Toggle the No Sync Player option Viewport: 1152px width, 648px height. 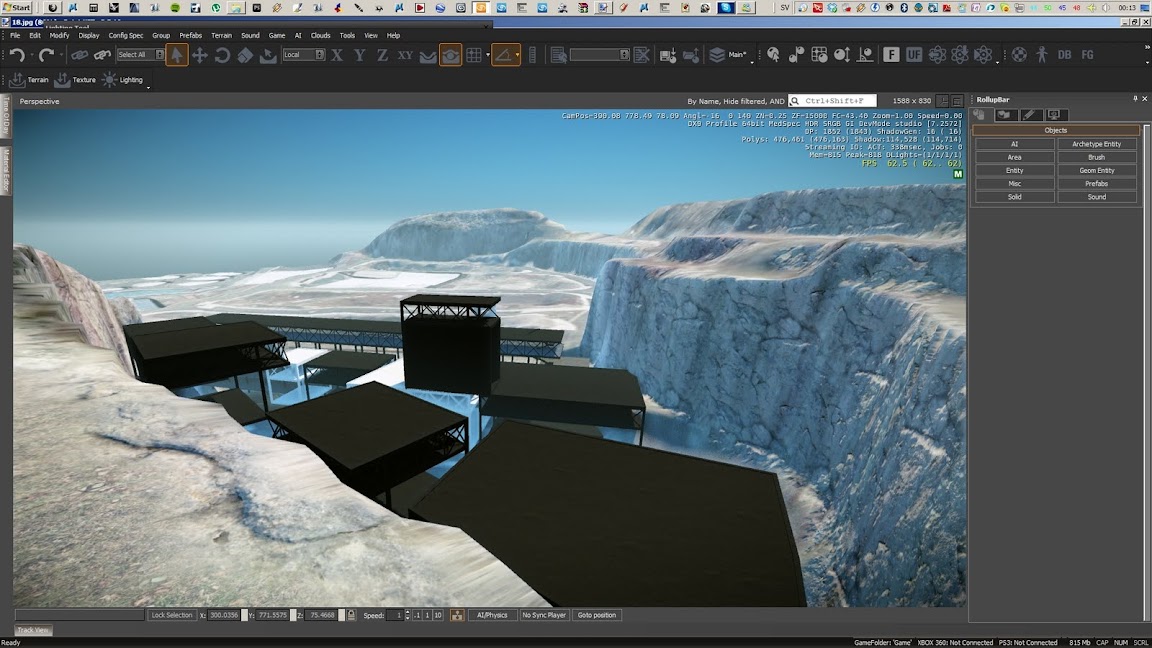click(x=544, y=615)
